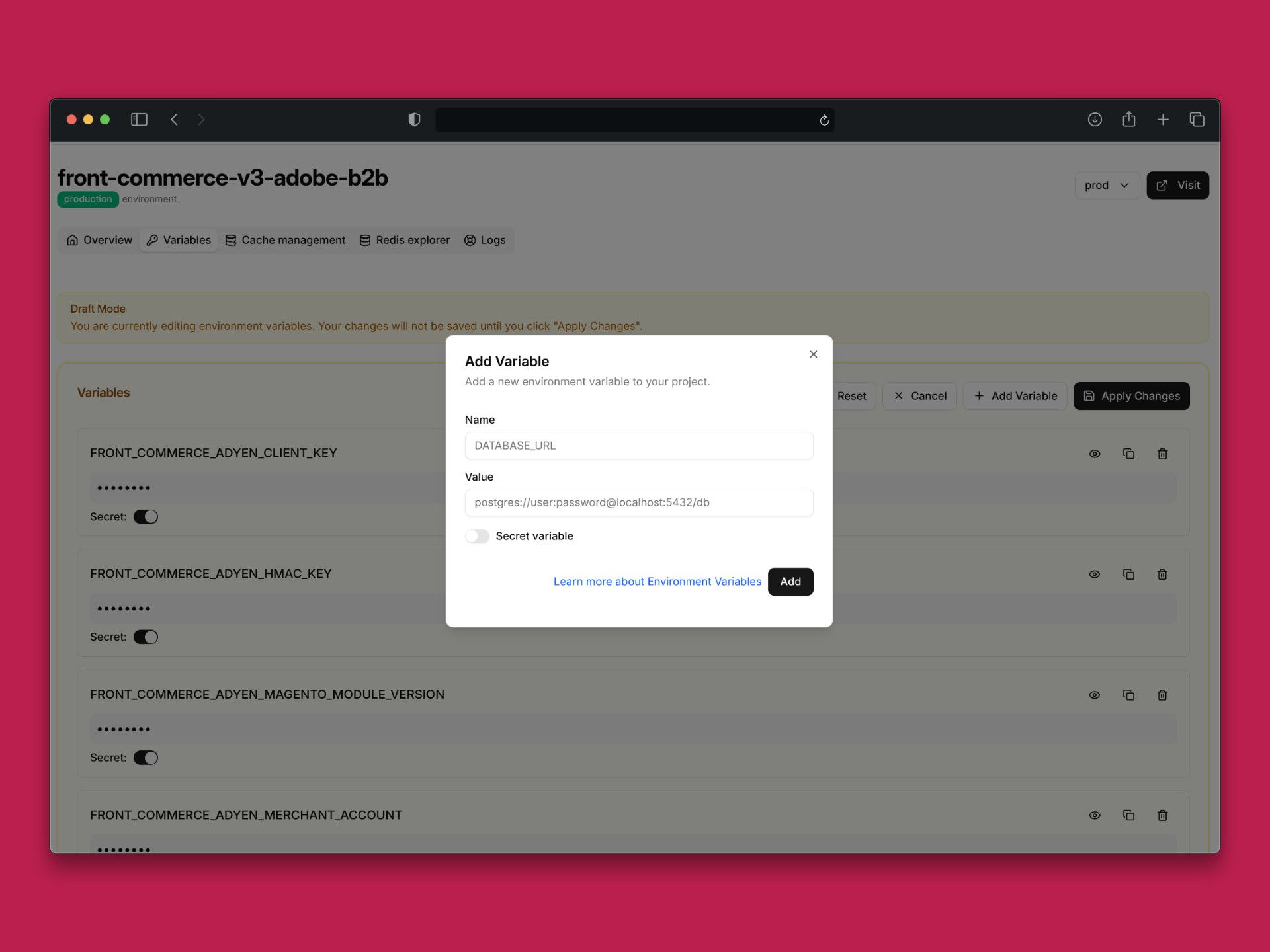Toggle Secret for FRONT_COMMERCE_ADYEN_HMAC_KEY
1270x952 pixels.
pyautogui.click(x=146, y=637)
